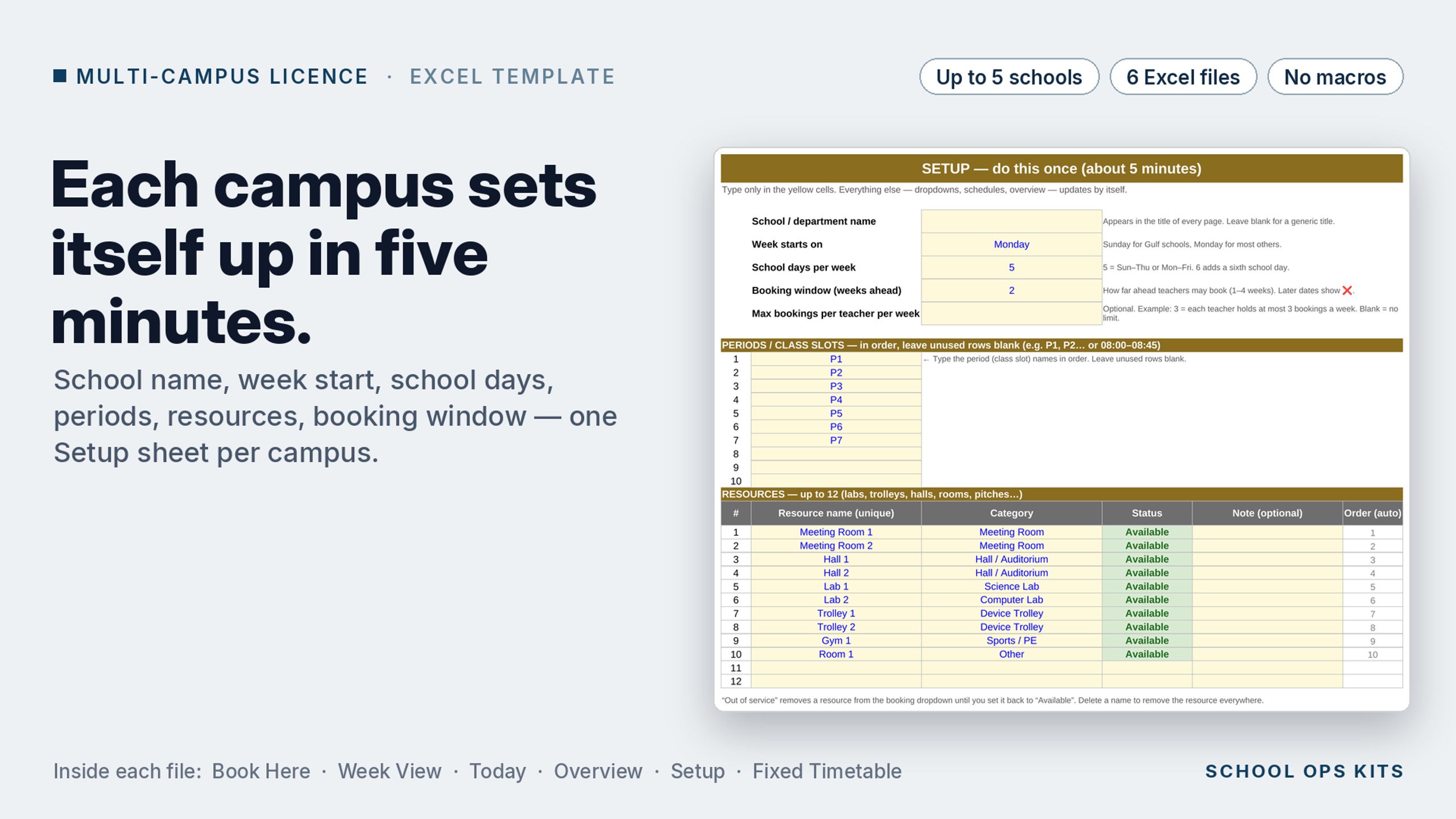Image resolution: width=1456 pixels, height=819 pixels.
Task: Click the 'Order (auto)' column header
Action: coord(1372,513)
